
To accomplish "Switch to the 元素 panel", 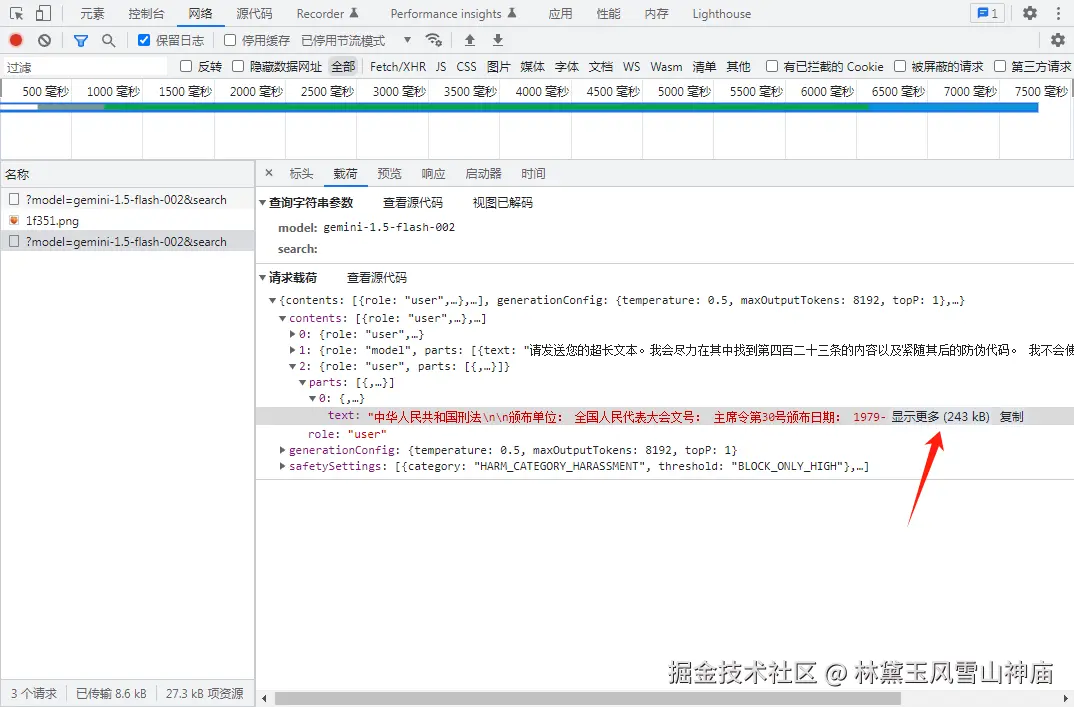I will (92, 14).
